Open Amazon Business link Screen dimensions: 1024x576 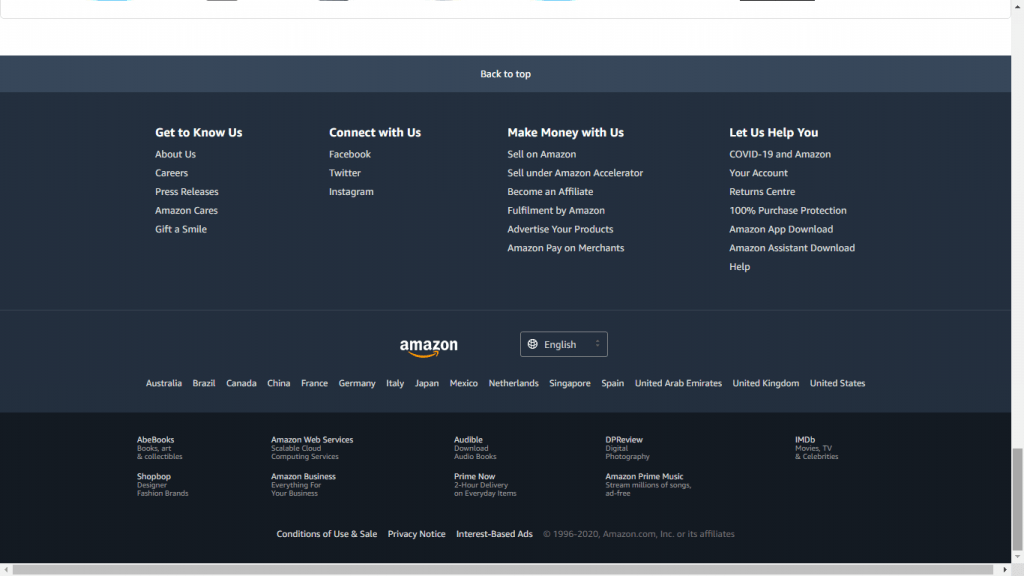click(303, 485)
